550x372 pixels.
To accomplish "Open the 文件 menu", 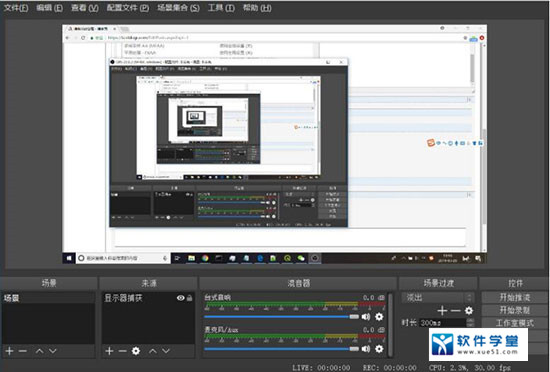I will tap(16, 8).
